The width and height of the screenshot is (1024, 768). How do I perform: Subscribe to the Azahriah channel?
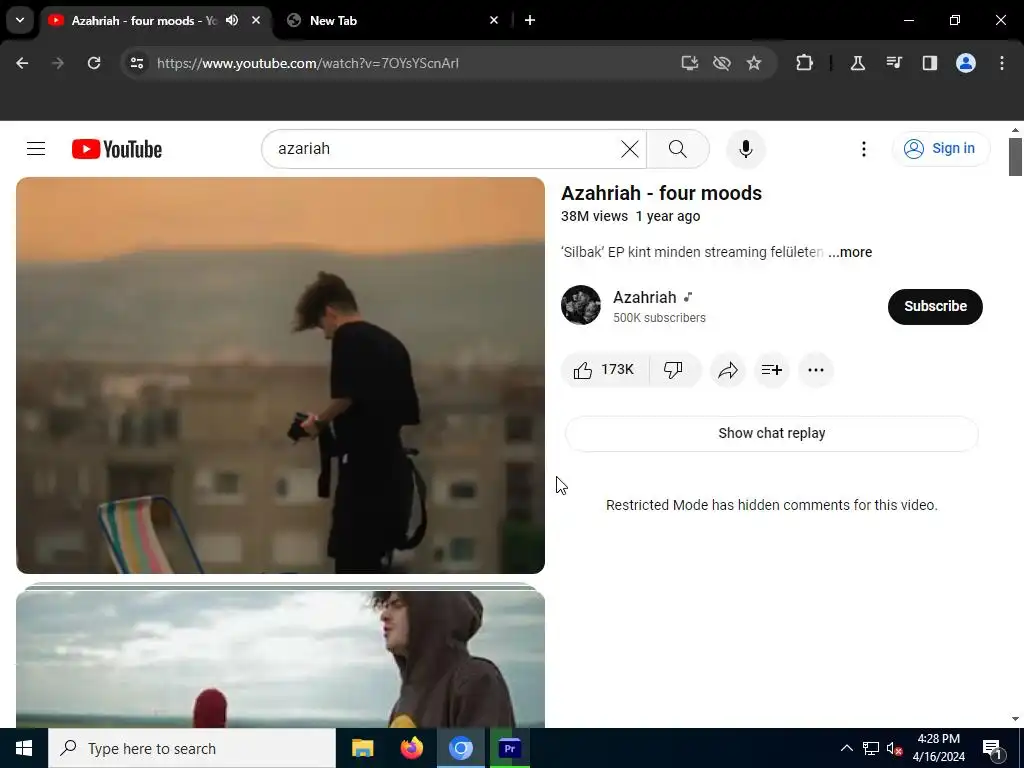point(935,306)
